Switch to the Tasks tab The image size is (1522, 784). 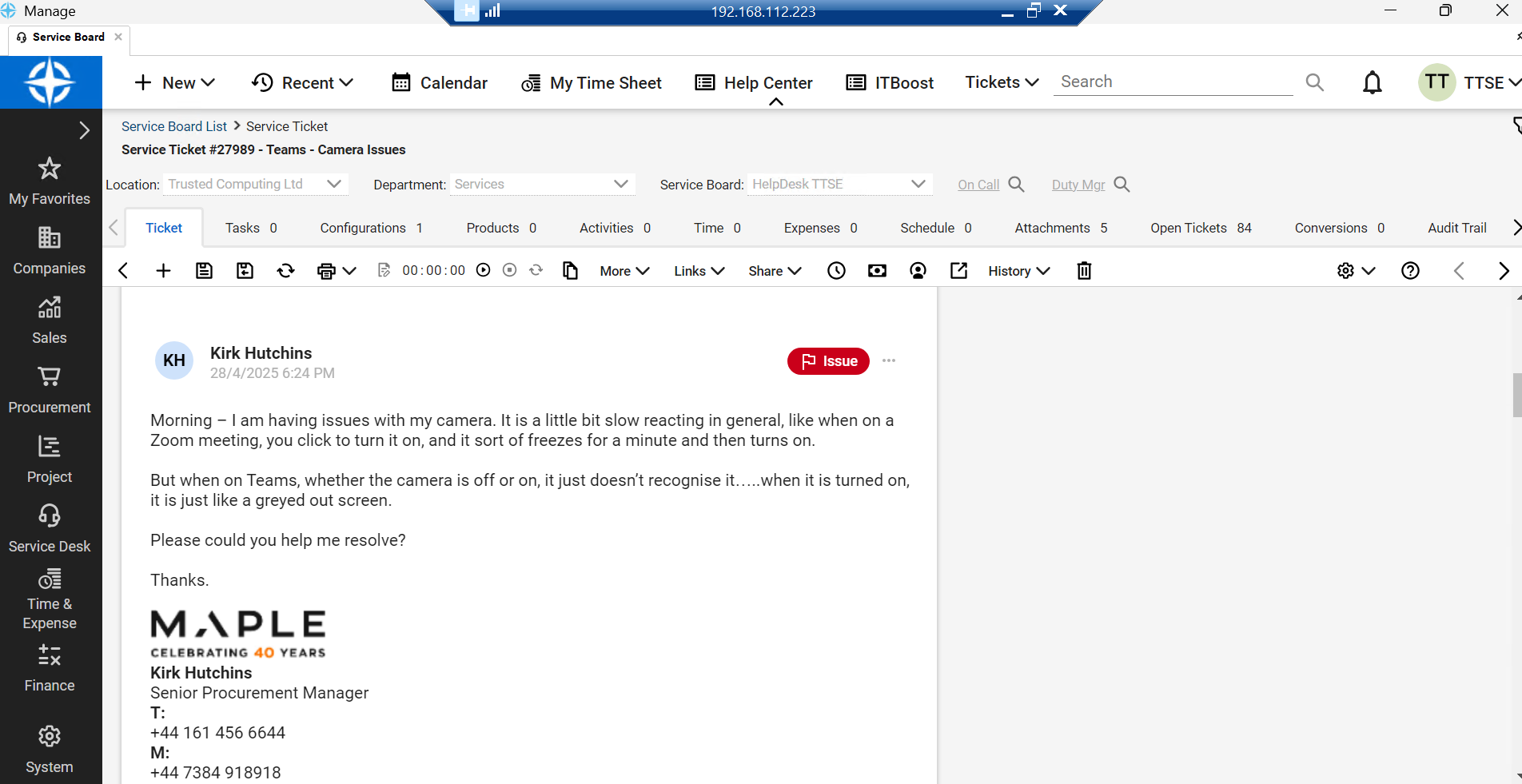251,228
